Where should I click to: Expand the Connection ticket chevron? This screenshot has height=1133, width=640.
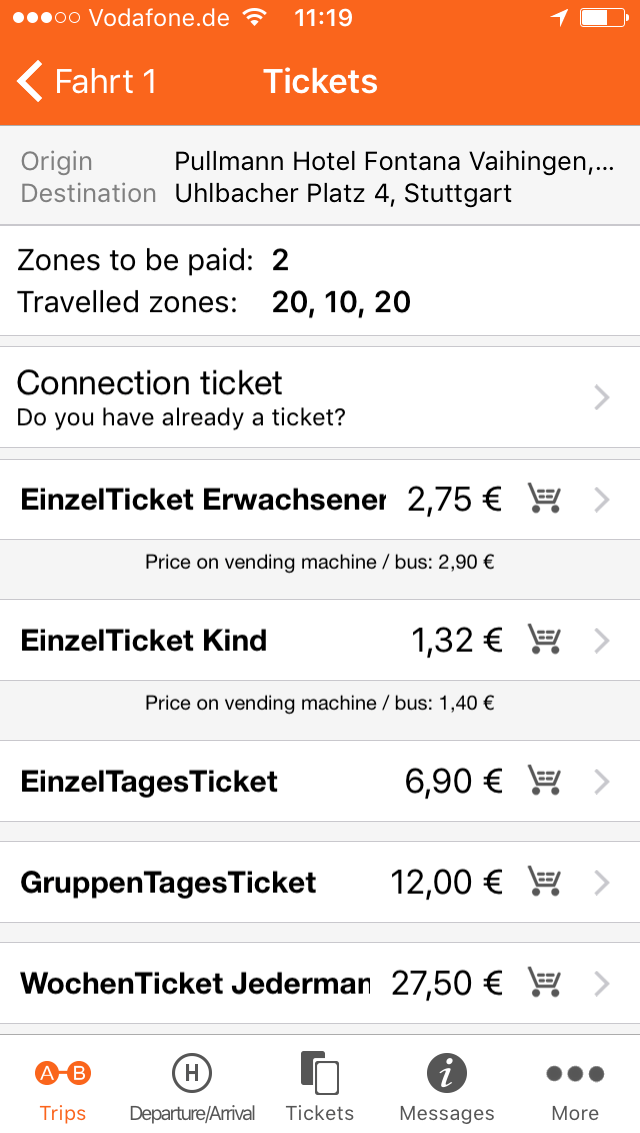602,397
